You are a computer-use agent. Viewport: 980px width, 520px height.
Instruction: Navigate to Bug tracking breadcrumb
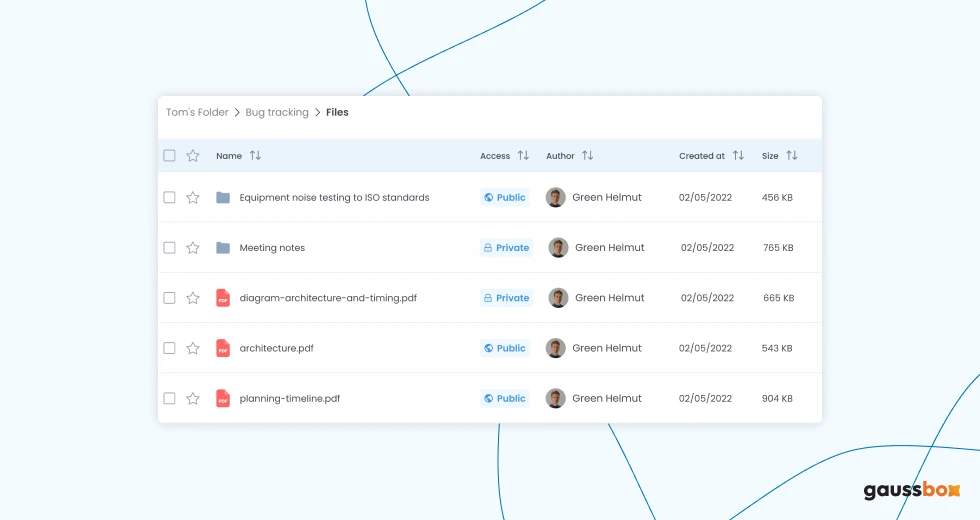coord(277,113)
